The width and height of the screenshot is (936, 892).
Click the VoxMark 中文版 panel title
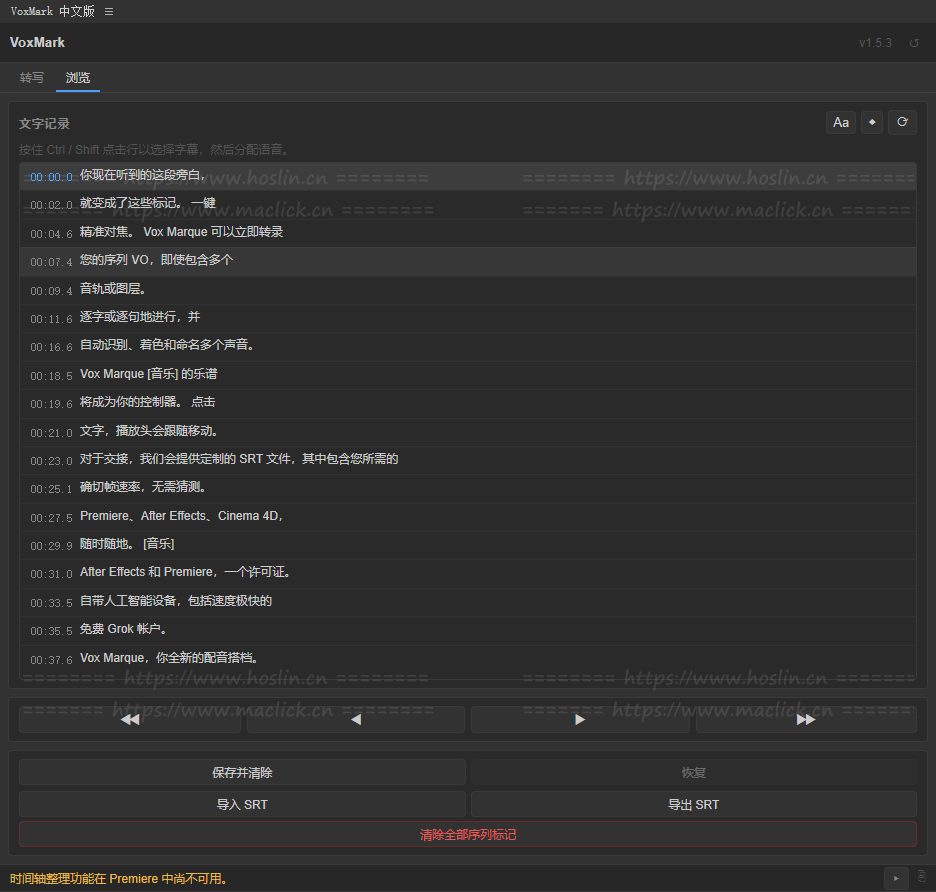(53, 11)
